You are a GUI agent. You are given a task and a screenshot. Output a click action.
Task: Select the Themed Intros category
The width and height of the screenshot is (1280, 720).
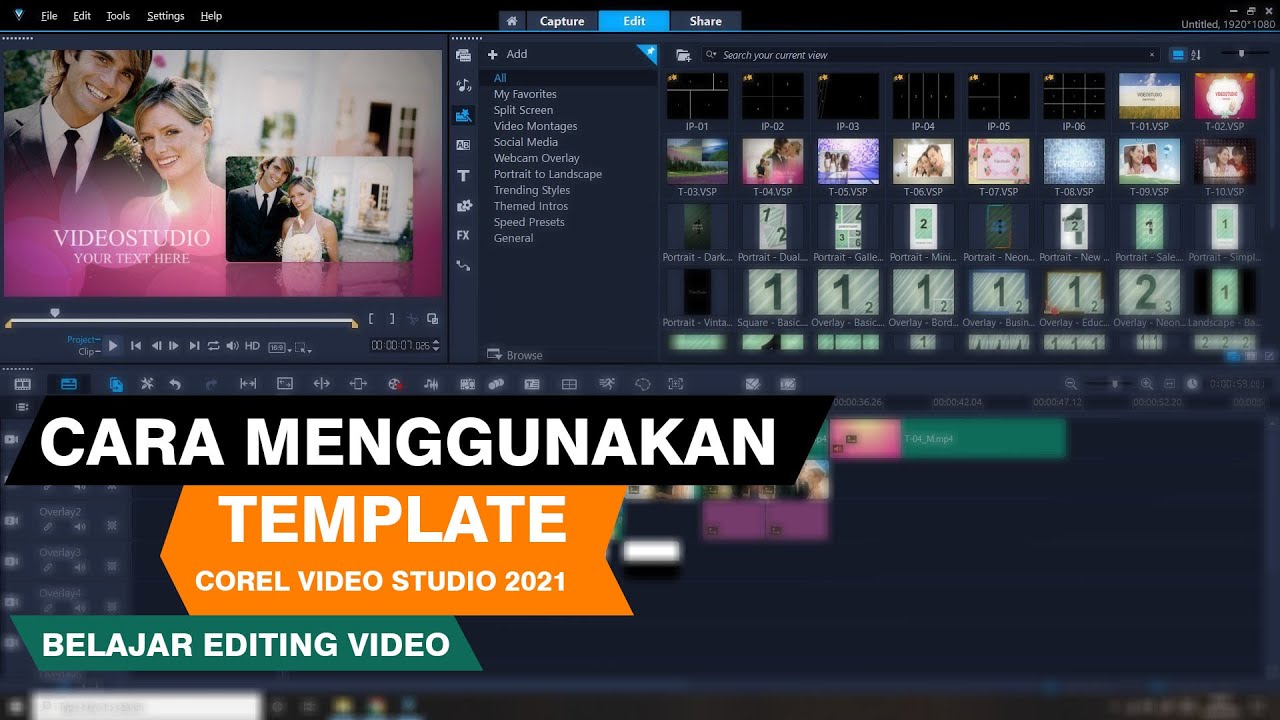pos(531,206)
